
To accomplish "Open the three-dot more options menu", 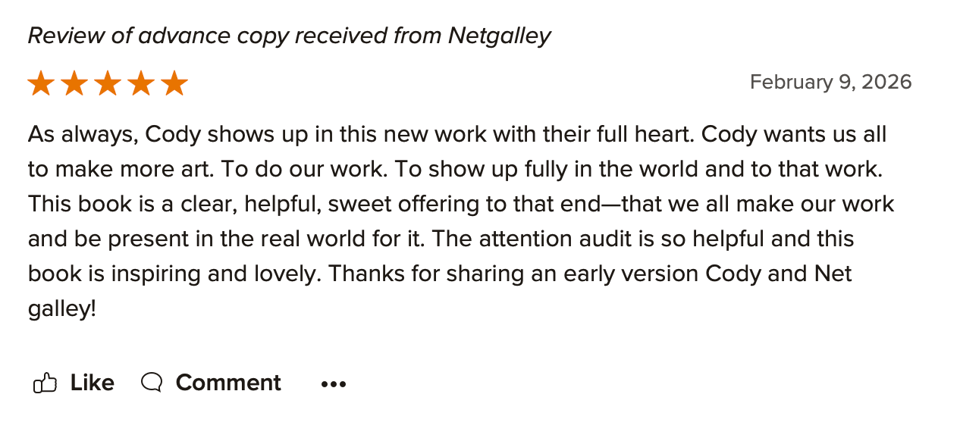I will click(x=333, y=384).
